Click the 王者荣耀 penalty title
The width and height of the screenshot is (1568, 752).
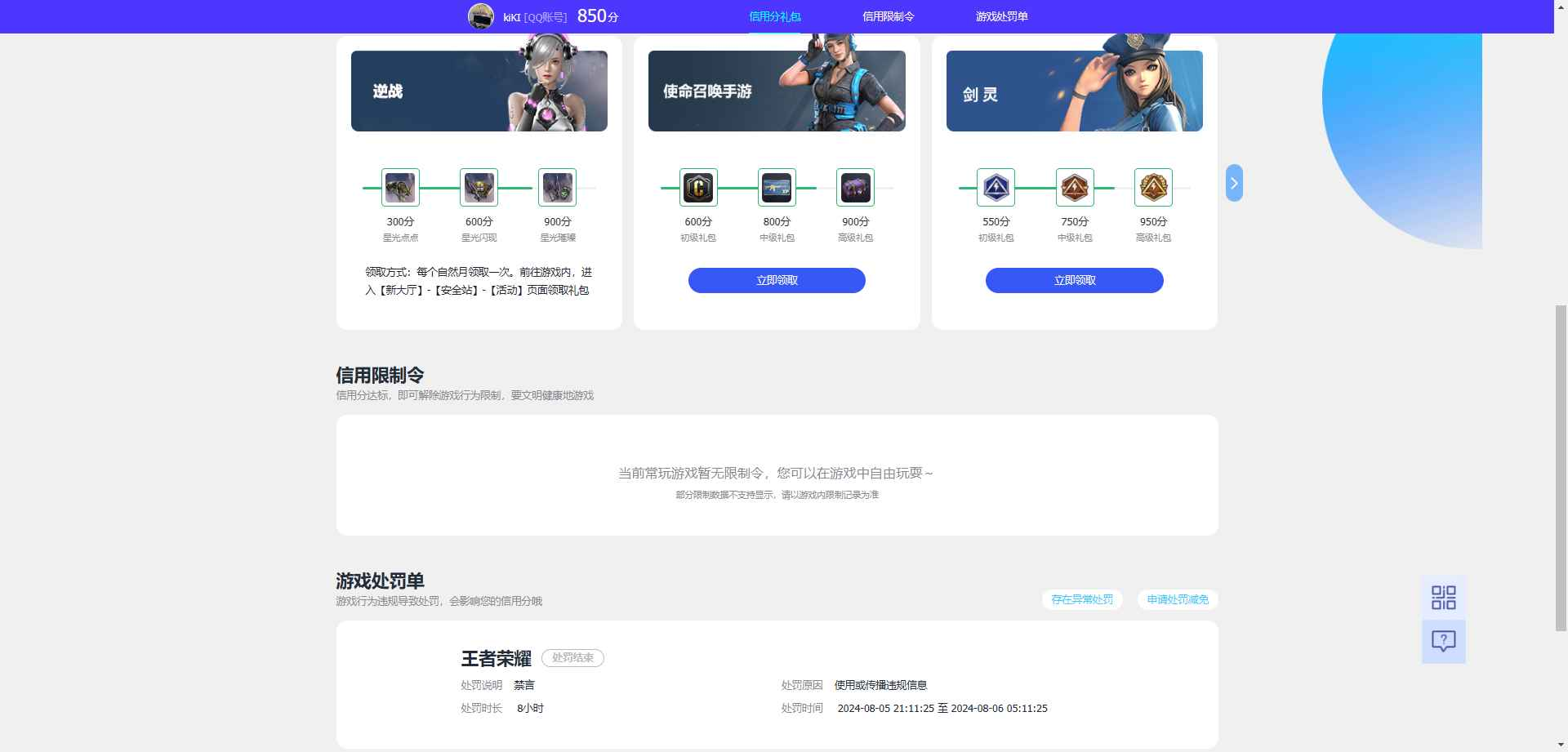(x=497, y=658)
